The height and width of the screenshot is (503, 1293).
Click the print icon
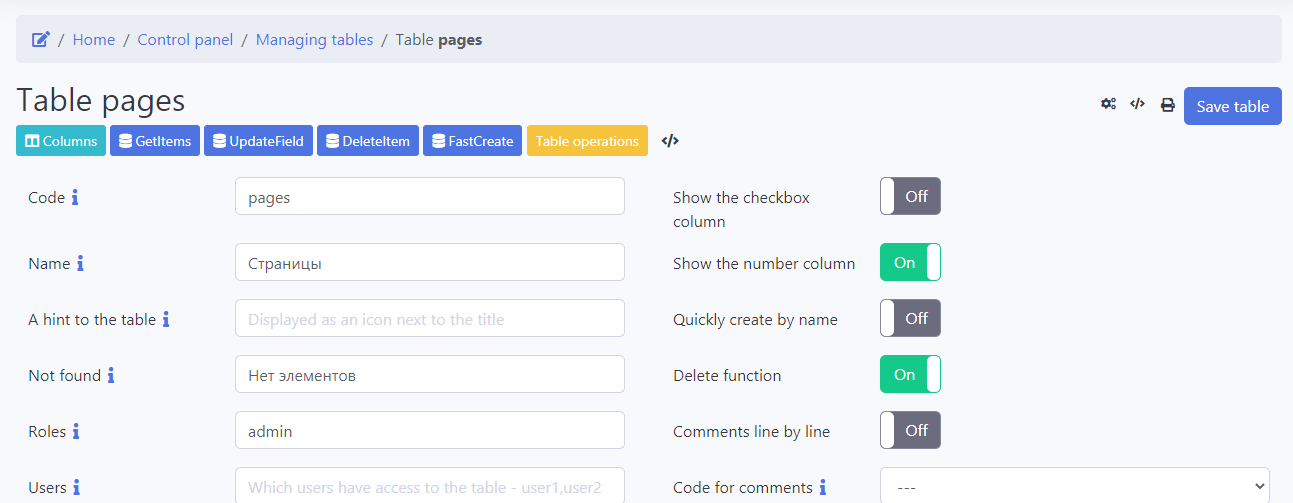pos(1167,105)
